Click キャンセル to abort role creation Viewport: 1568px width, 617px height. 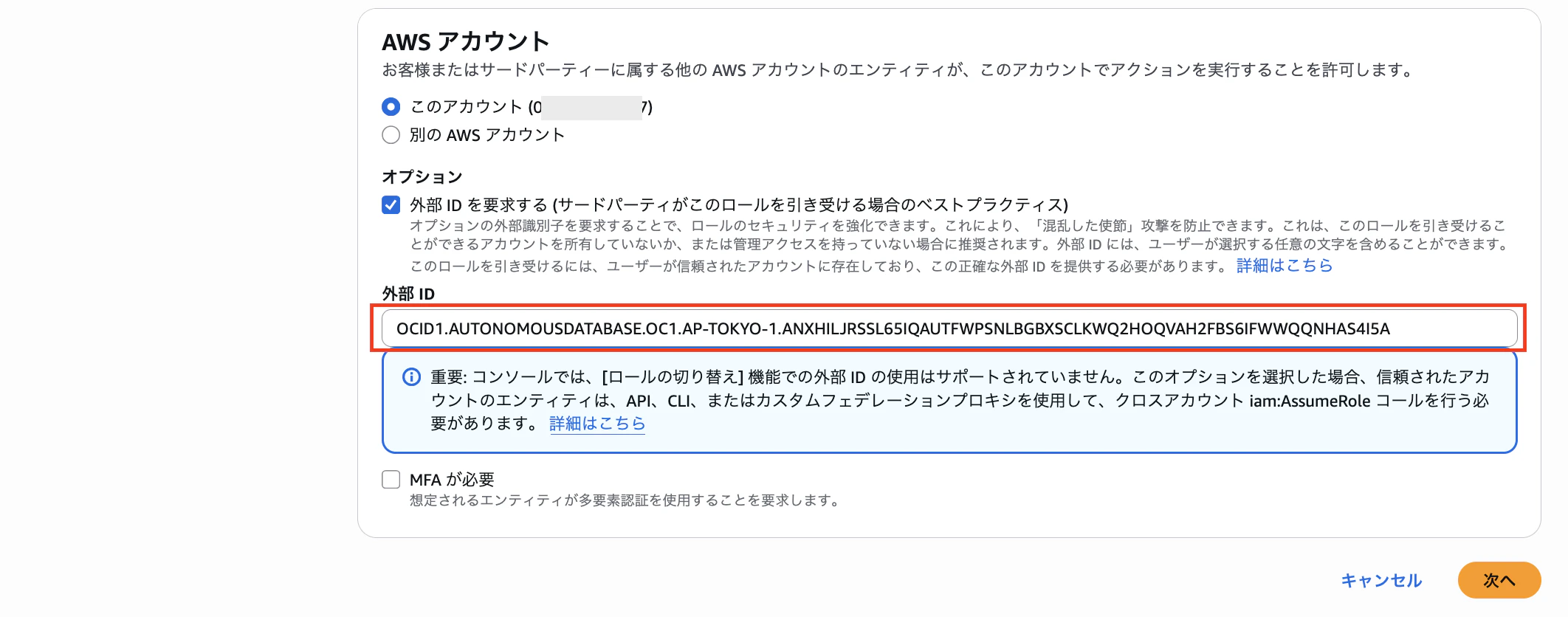[1380, 580]
